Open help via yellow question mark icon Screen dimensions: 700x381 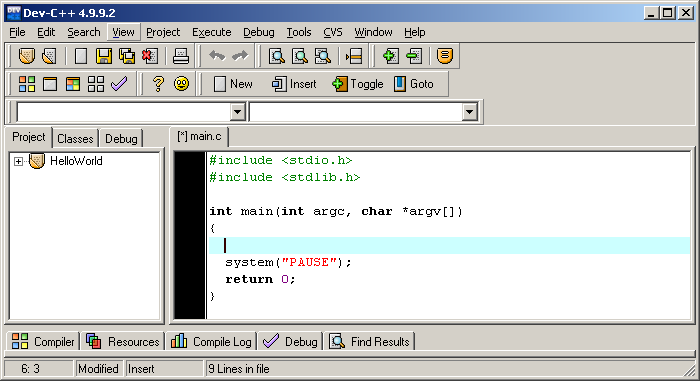click(x=158, y=84)
